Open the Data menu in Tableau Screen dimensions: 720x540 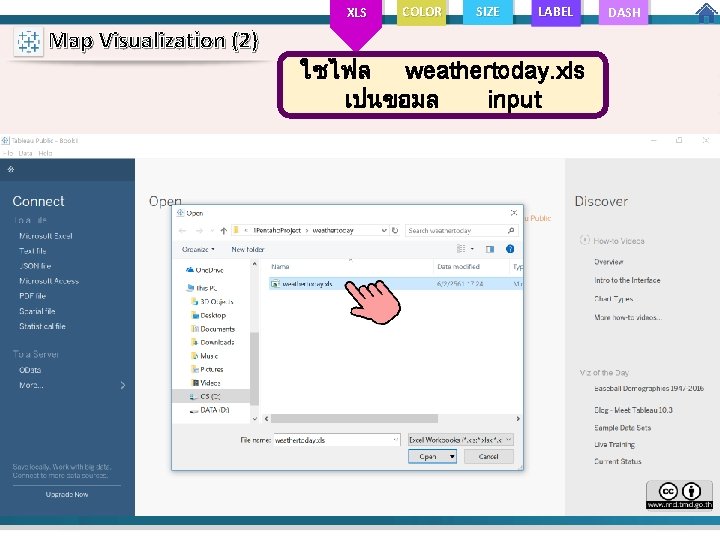(25, 153)
